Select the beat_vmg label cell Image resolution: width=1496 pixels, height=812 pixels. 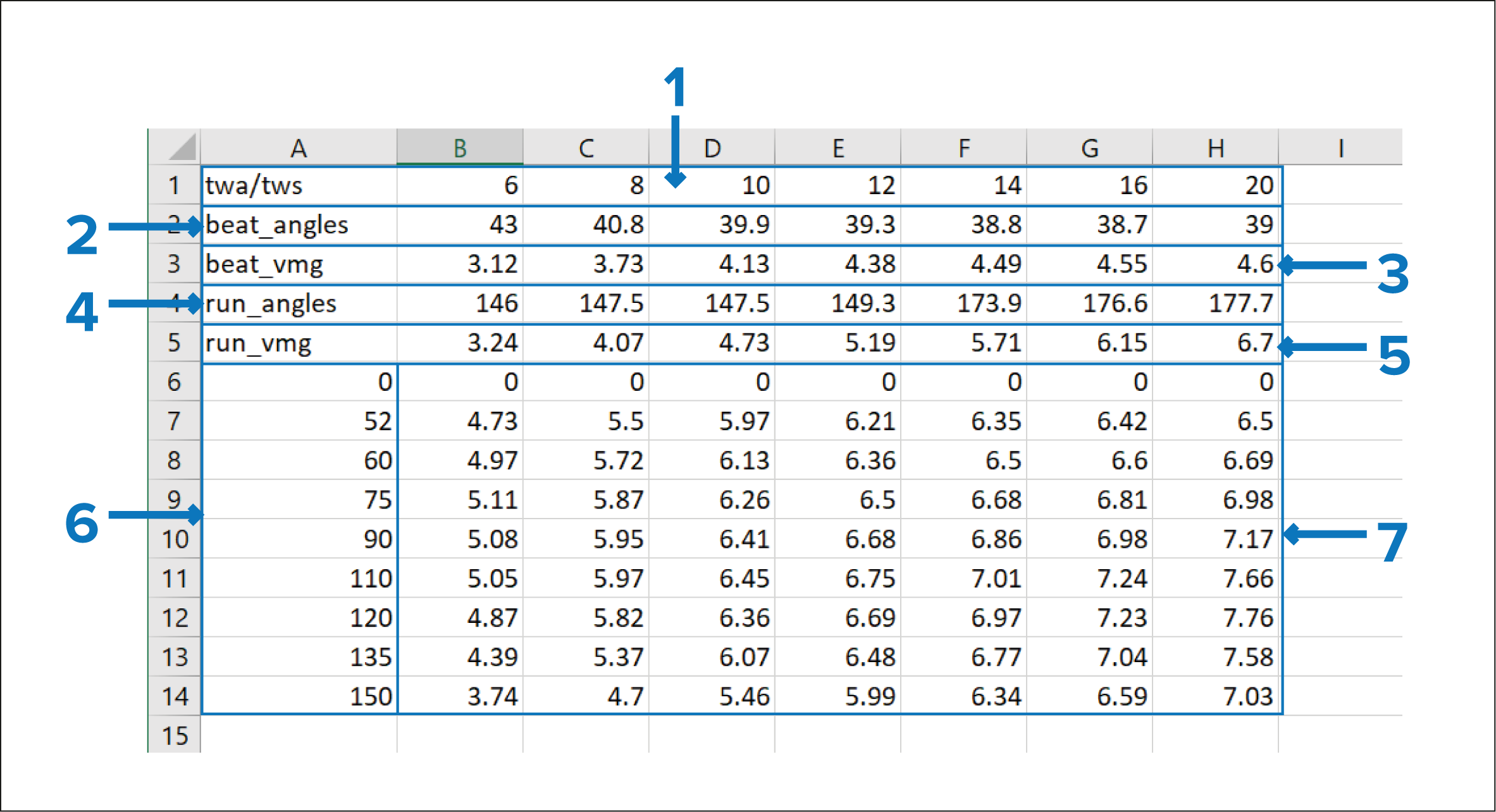[x=299, y=264]
